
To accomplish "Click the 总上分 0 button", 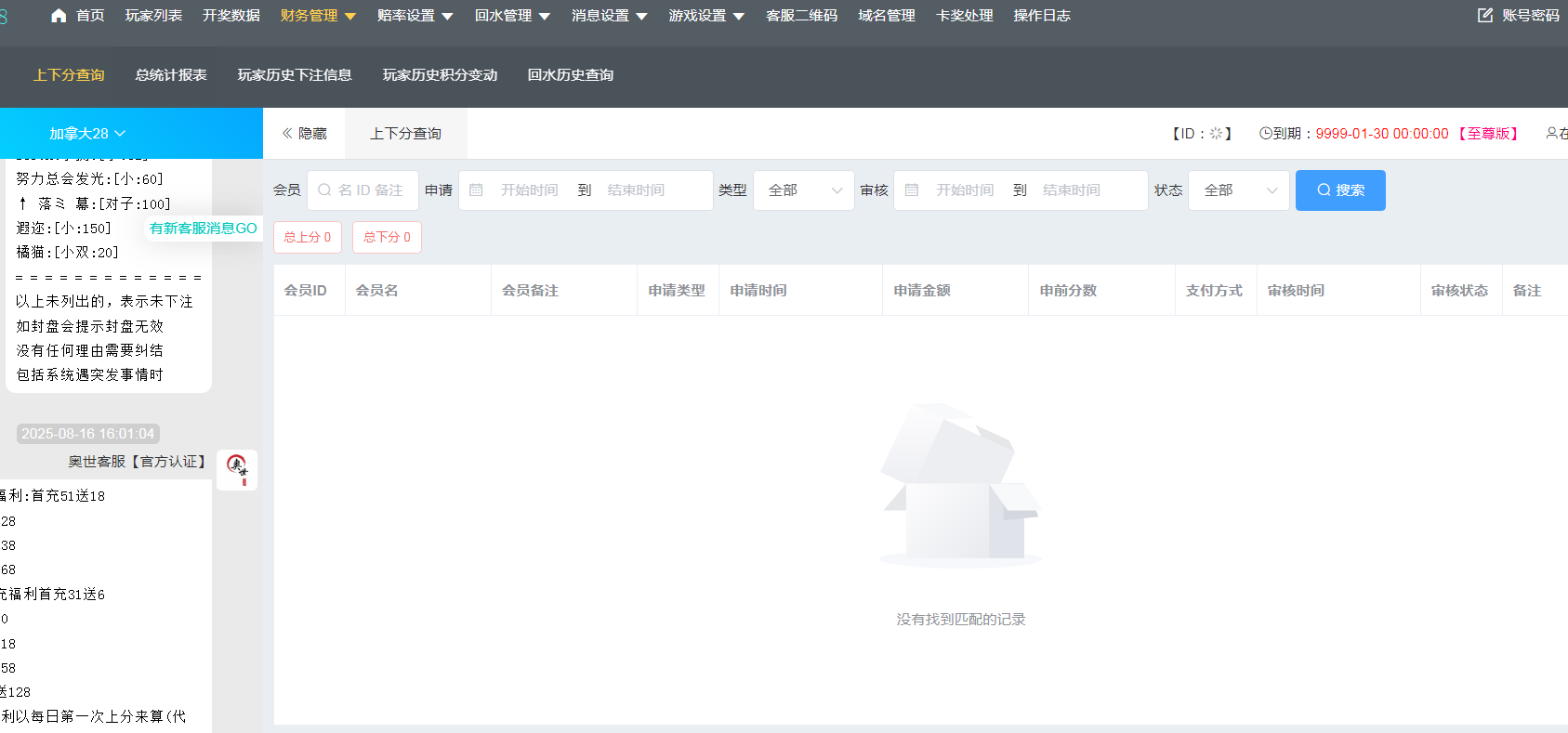I will coord(308,238).
